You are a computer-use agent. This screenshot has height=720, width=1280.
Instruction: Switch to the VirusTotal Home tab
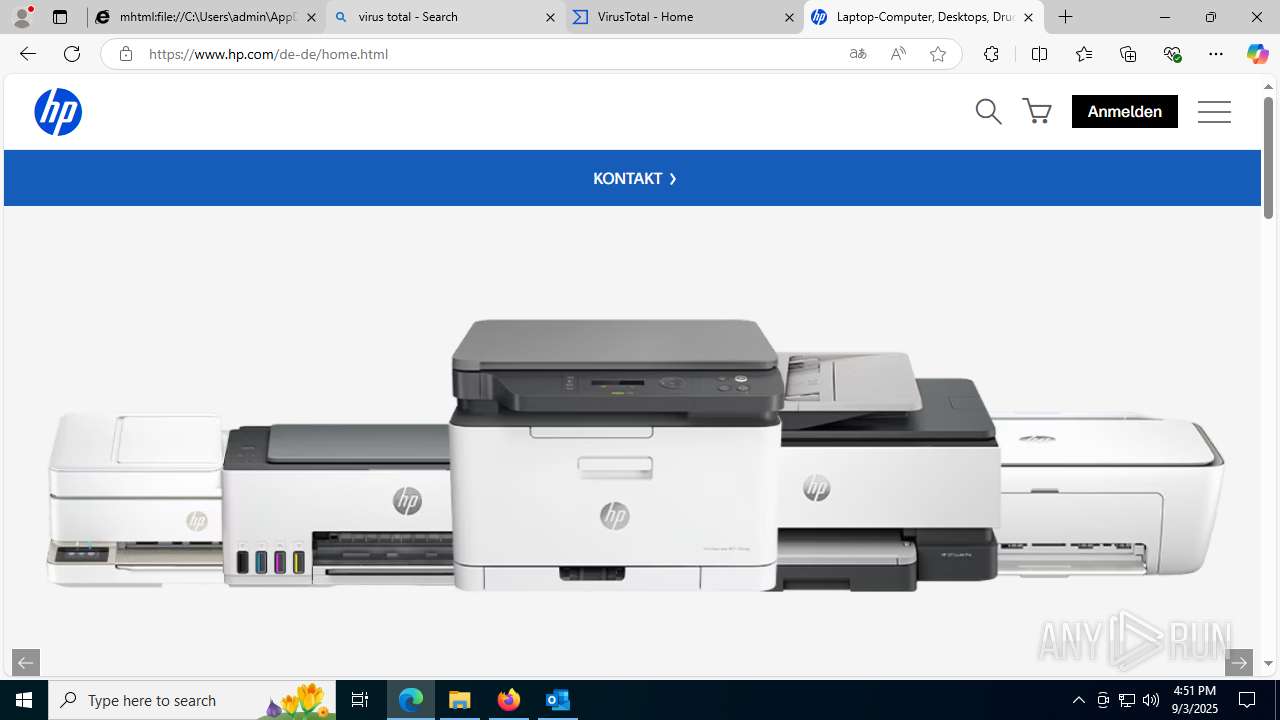click(684, 17)
